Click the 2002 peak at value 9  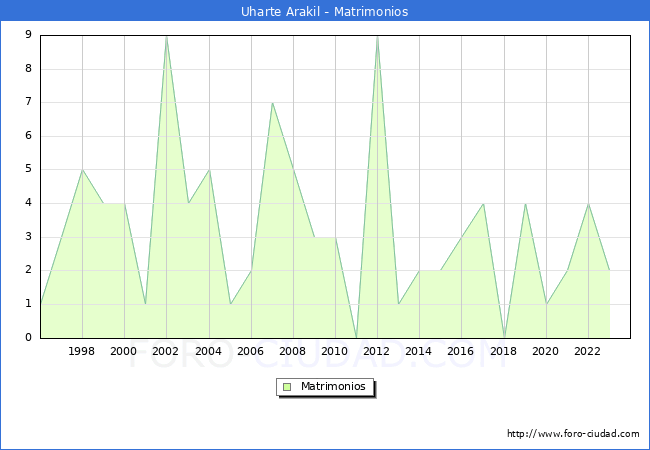click(166, 36)
